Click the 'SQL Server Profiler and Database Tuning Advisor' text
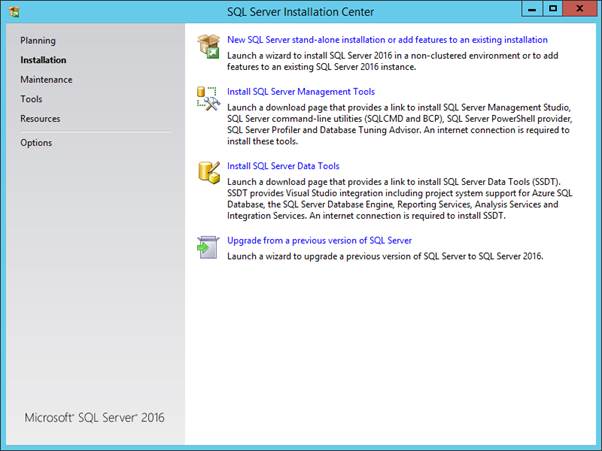 [x=323, y=130]
